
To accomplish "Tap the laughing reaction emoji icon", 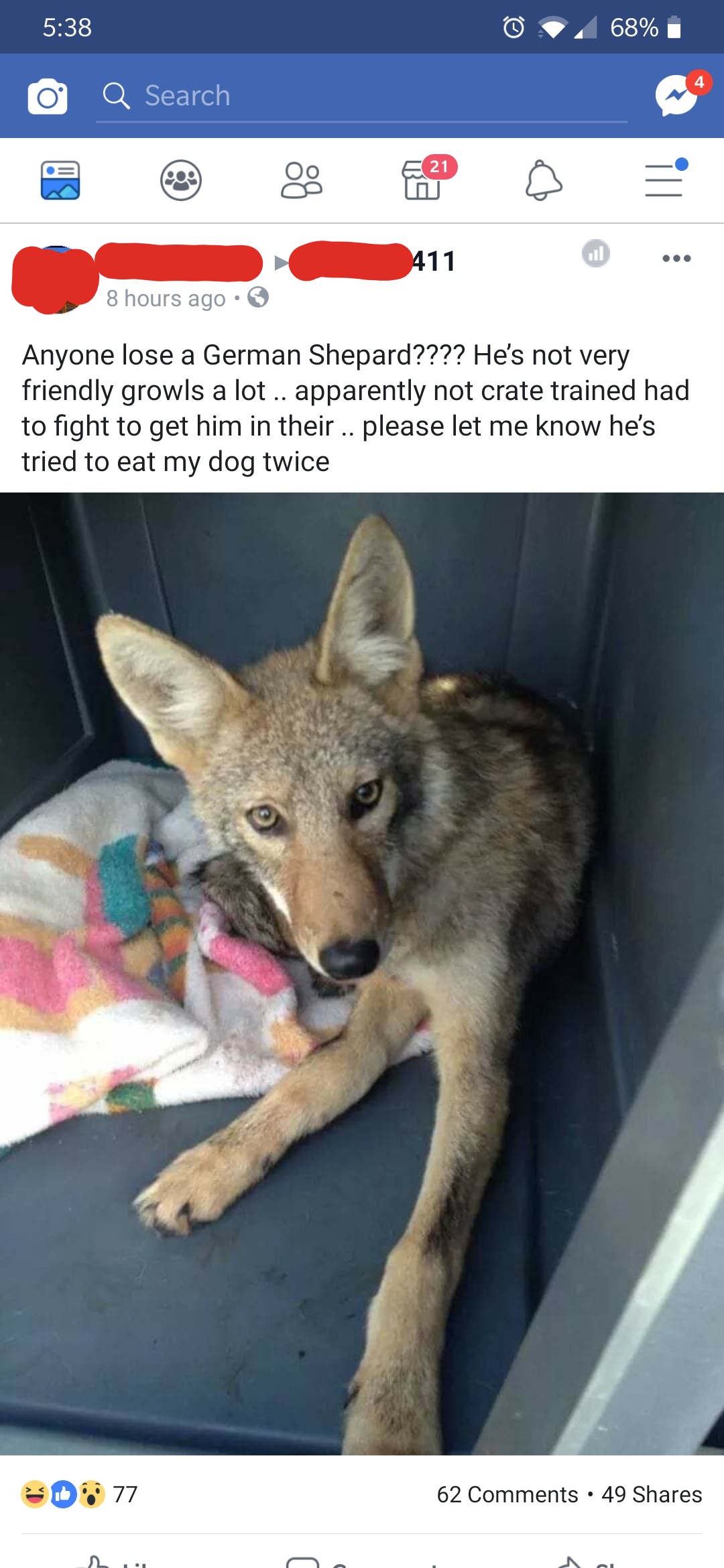I will [x=34, y=1494].
